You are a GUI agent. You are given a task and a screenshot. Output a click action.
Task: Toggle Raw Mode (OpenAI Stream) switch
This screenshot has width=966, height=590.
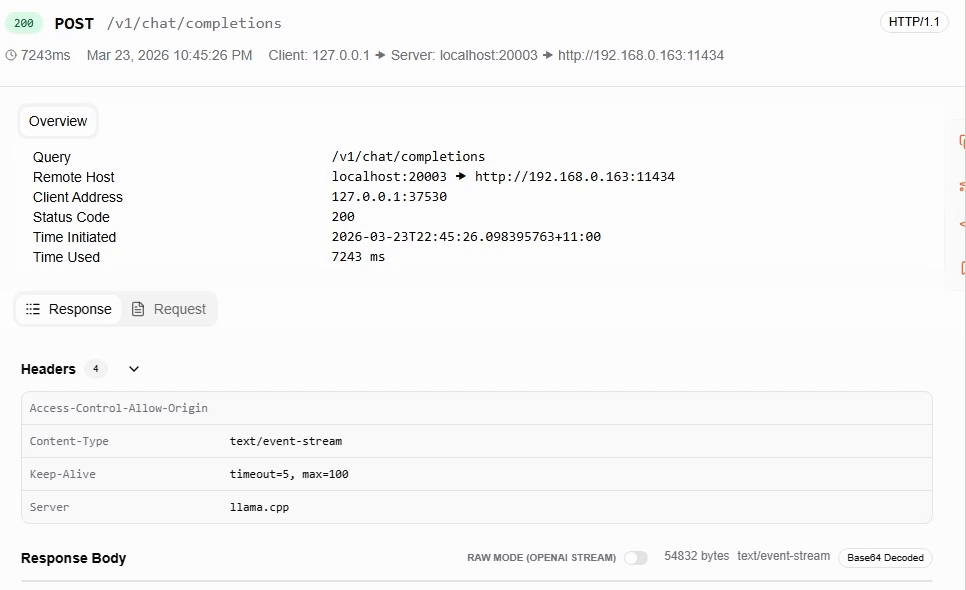coord(636,558)
